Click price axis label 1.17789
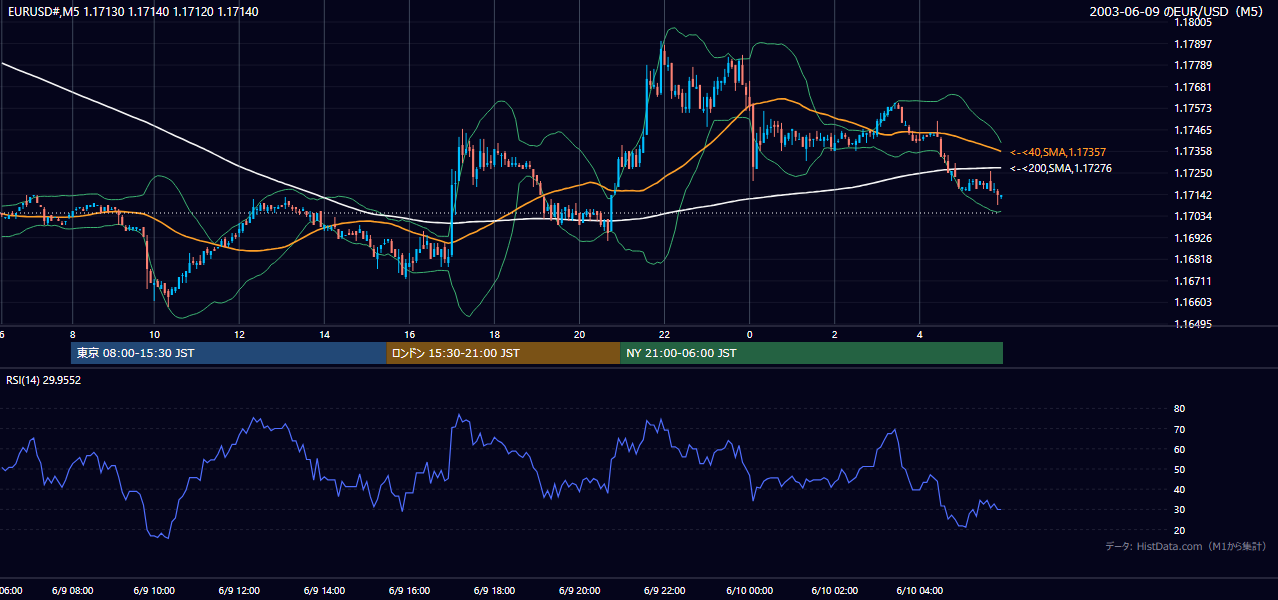 coord(1191,65)
